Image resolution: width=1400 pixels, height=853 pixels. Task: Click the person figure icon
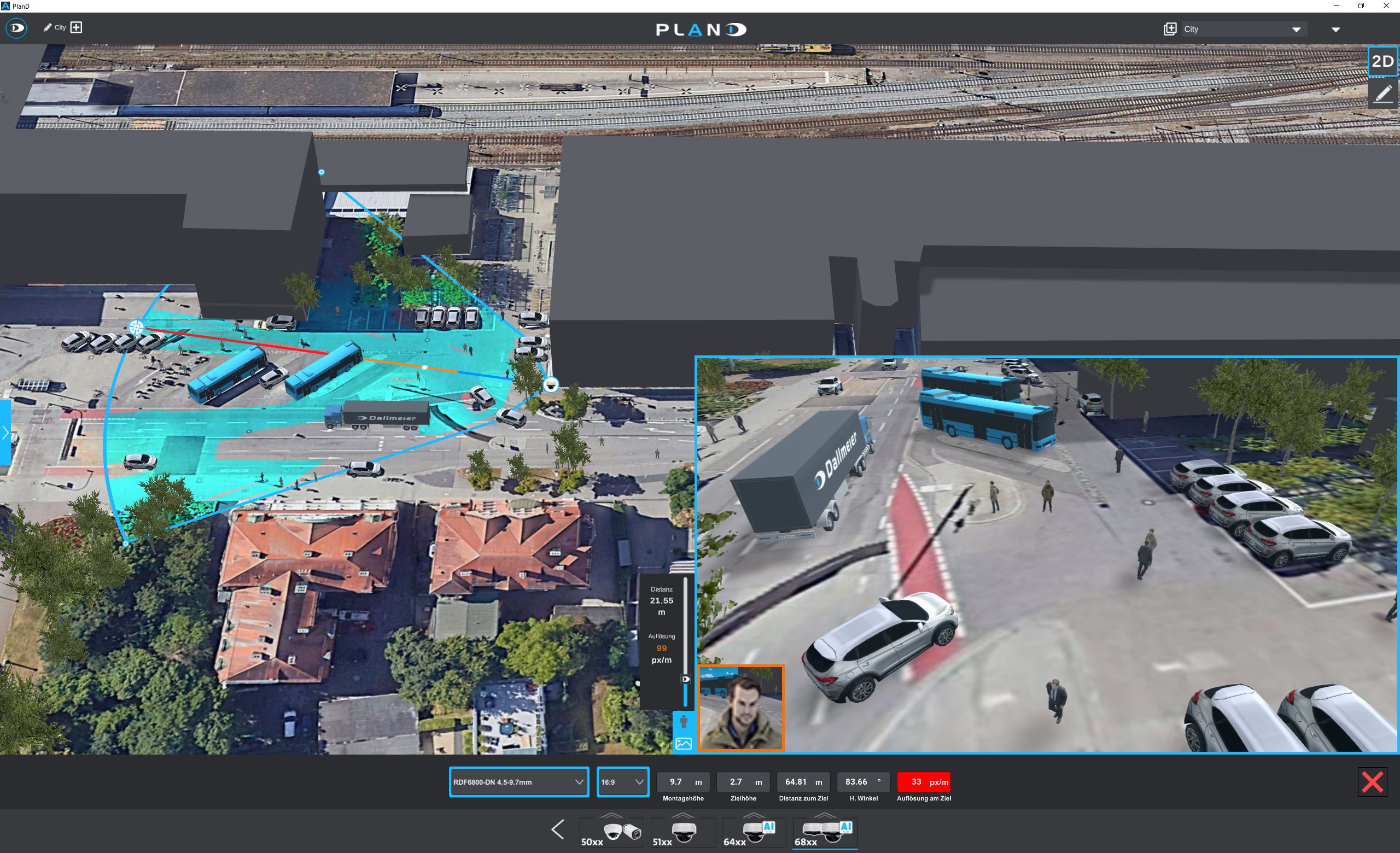pyautogui.click(x=684, y=722)
